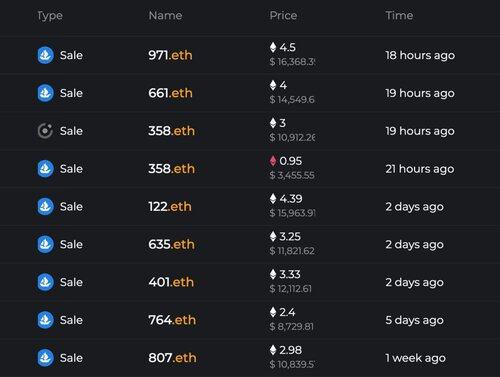Open the 971.eth name link
Image resolution: width=500 pixels, height=377 pixels.
coord(170,55)
